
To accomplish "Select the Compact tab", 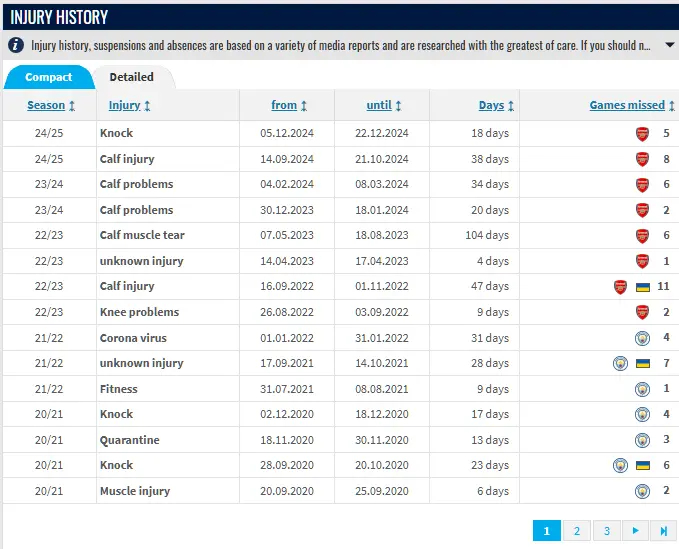I will pyautogui.click(x=48, y=77).
